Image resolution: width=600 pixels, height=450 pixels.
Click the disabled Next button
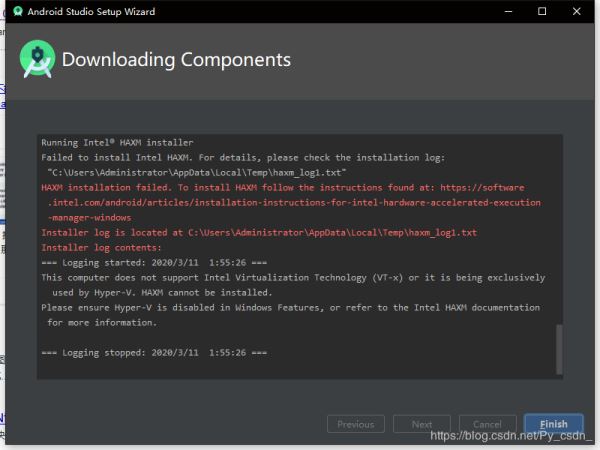click(x=422, y=424)
